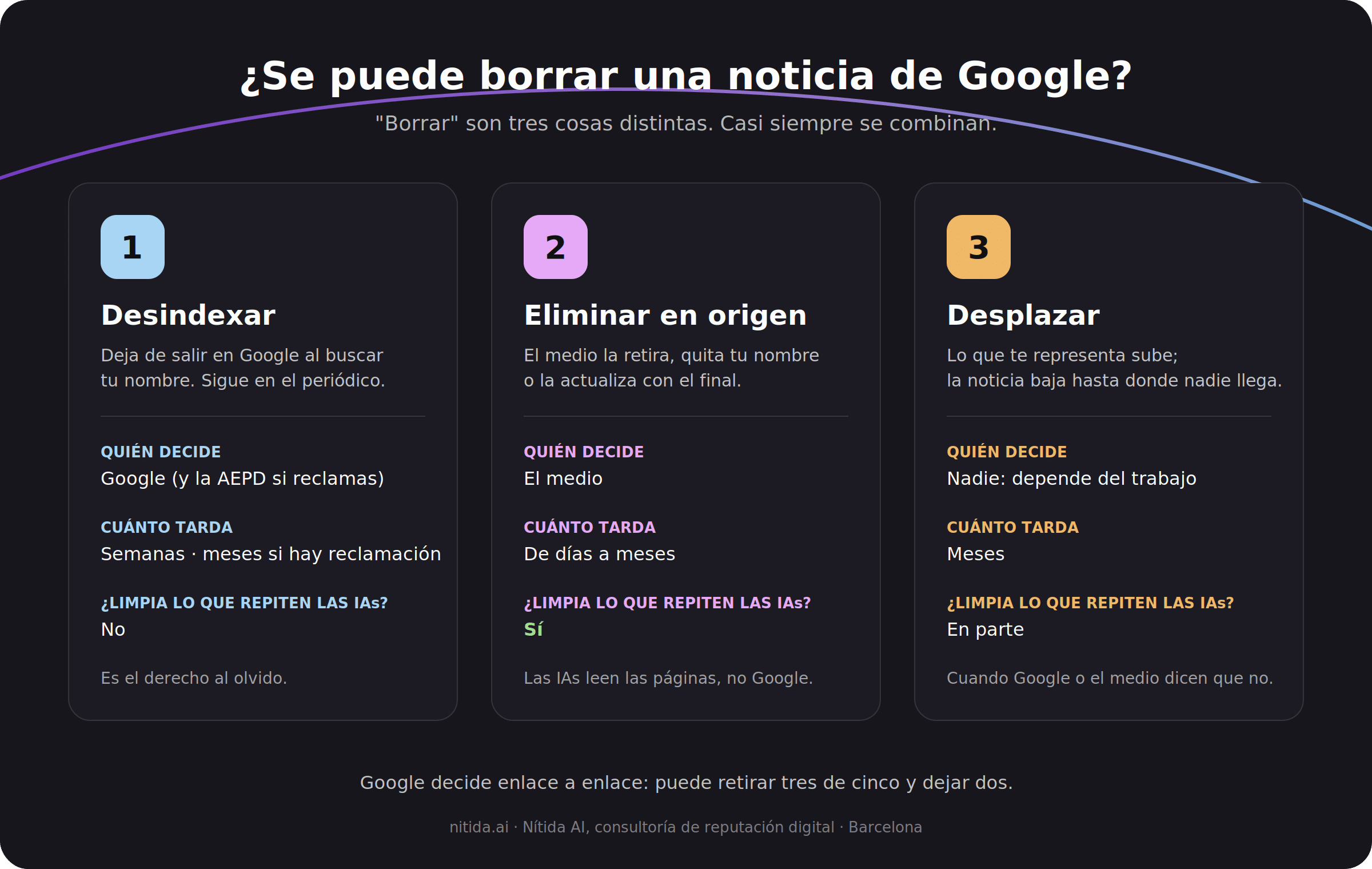
Task: Click CUÁNTO TARDA label in Eliminar en origen card
Action: 590,527
